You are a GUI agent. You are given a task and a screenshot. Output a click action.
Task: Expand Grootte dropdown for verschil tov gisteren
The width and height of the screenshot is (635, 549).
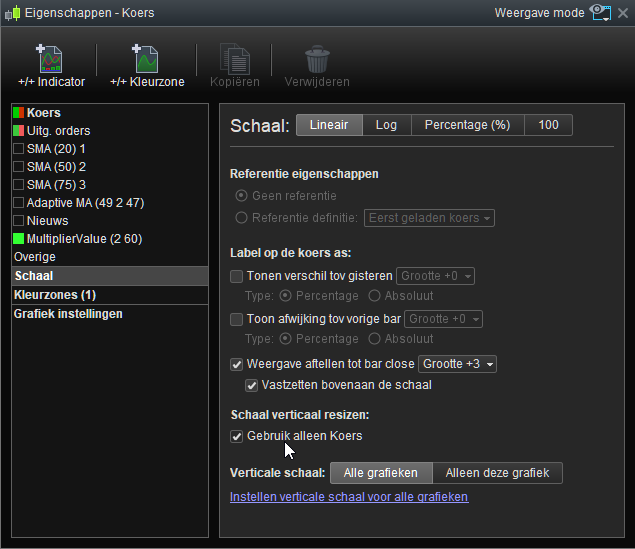435,276
